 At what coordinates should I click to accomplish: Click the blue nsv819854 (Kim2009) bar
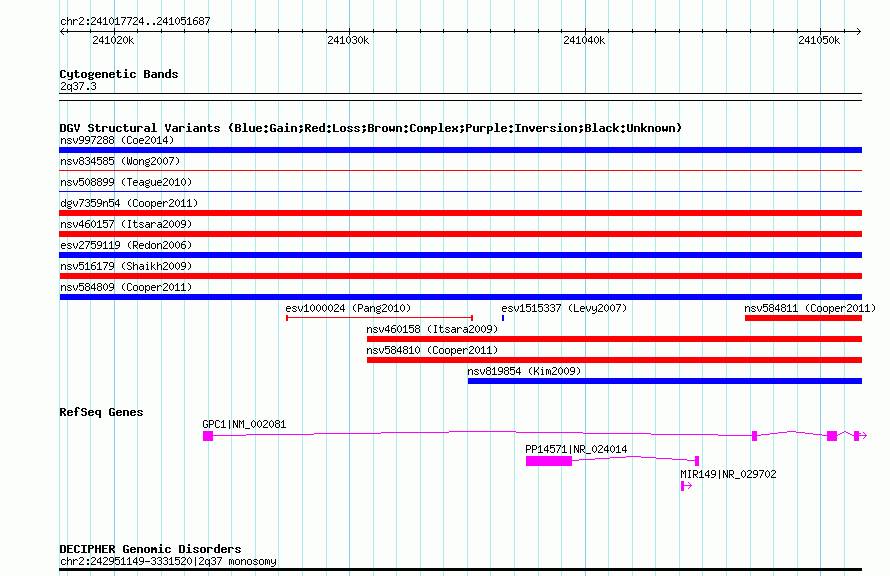tap(665, 381)
